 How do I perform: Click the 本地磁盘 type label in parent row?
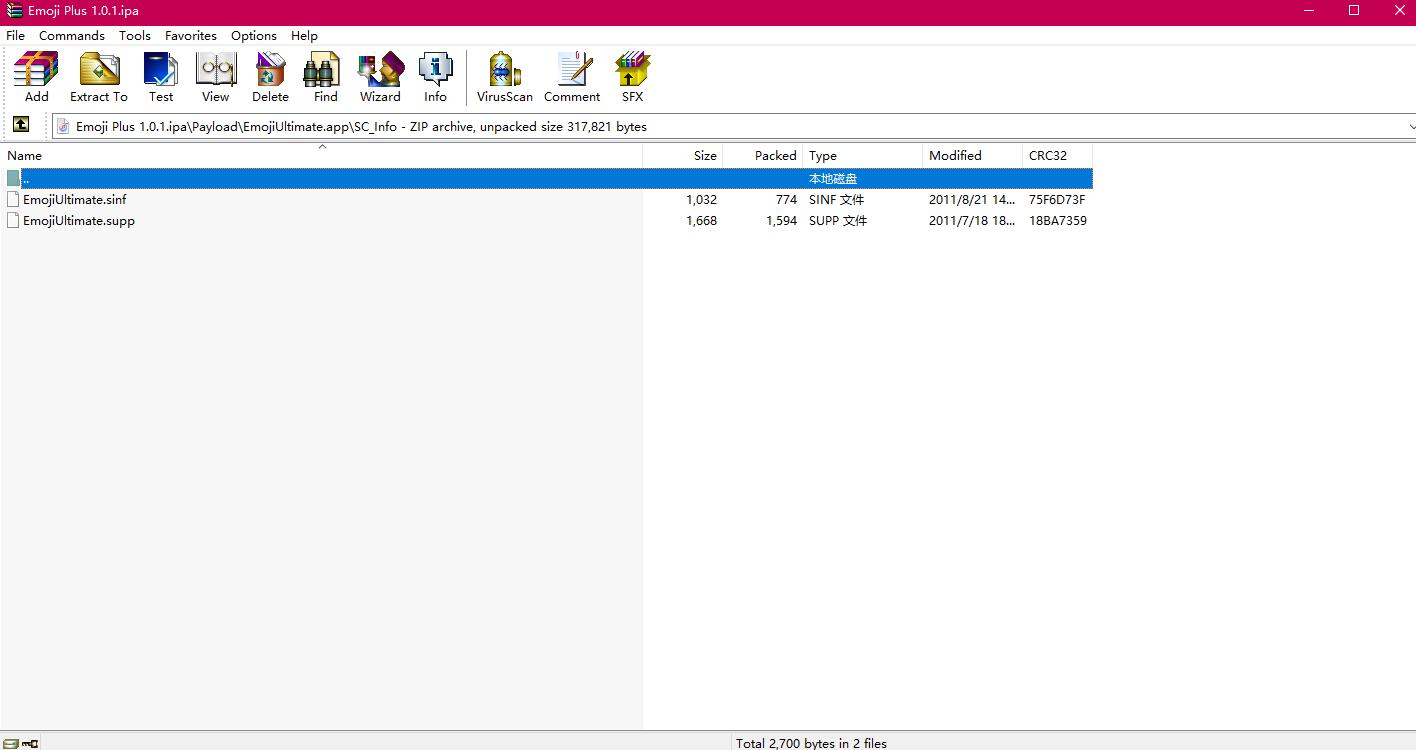(833, 178)
